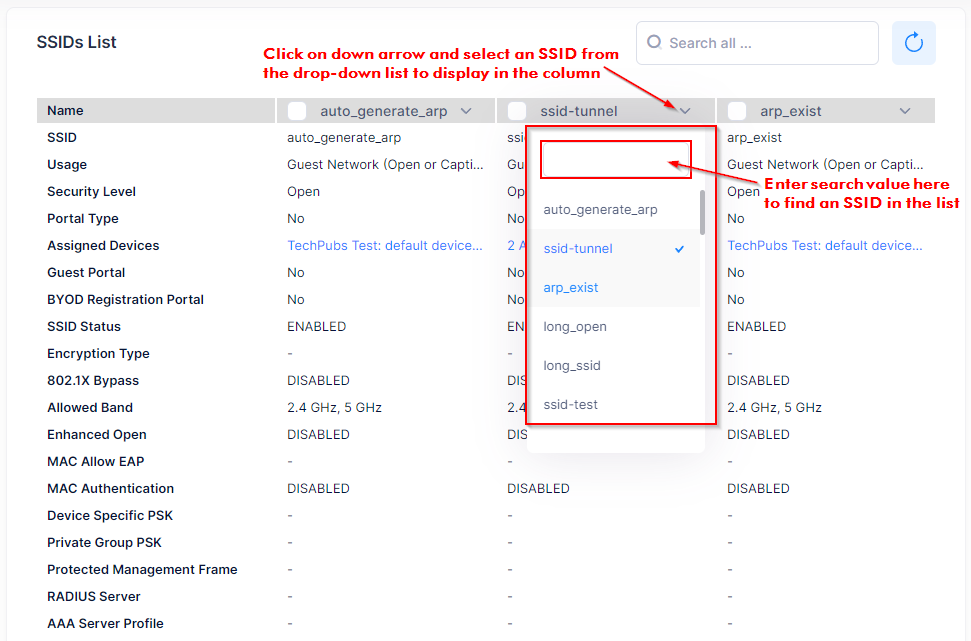Check the auto_generate_arp column checkbox

[x=297, y=111]
